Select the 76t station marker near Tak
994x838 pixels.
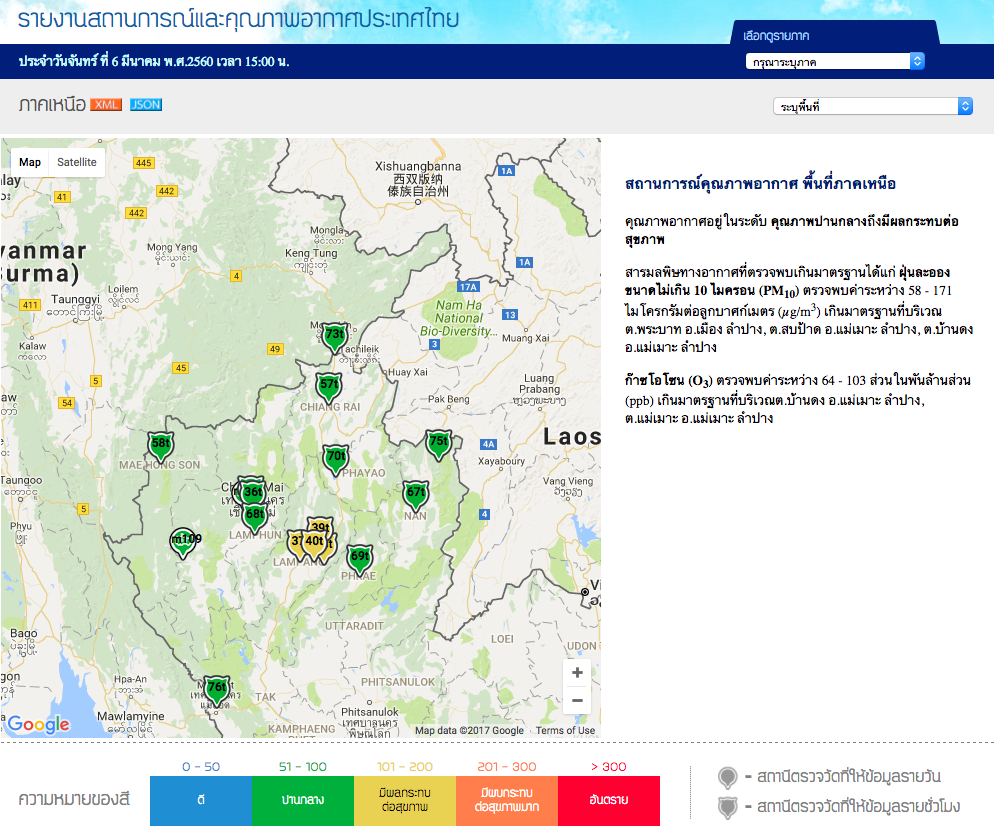(216, 688)
